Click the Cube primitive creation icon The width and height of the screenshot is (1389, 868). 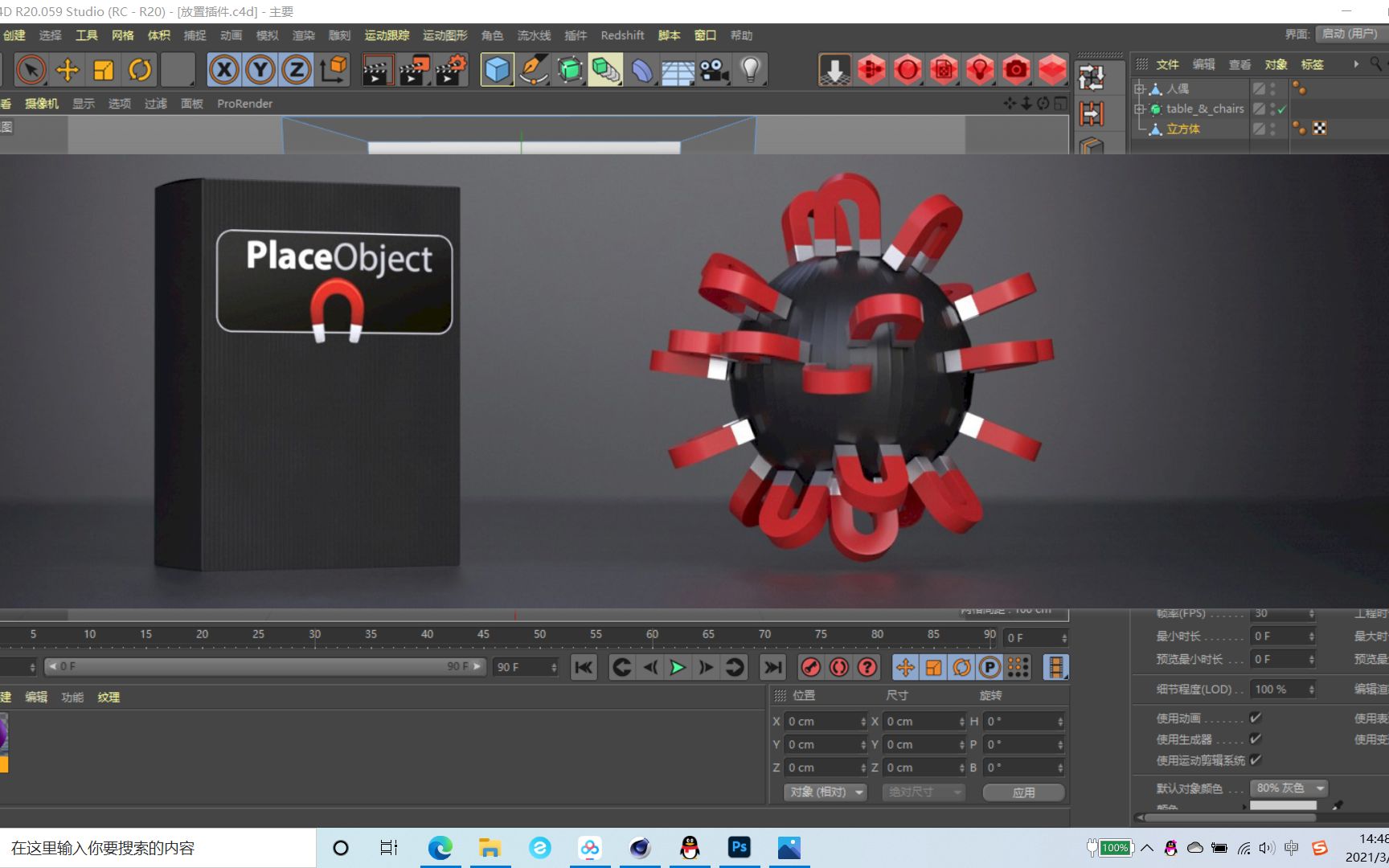(x=497, y=70)
